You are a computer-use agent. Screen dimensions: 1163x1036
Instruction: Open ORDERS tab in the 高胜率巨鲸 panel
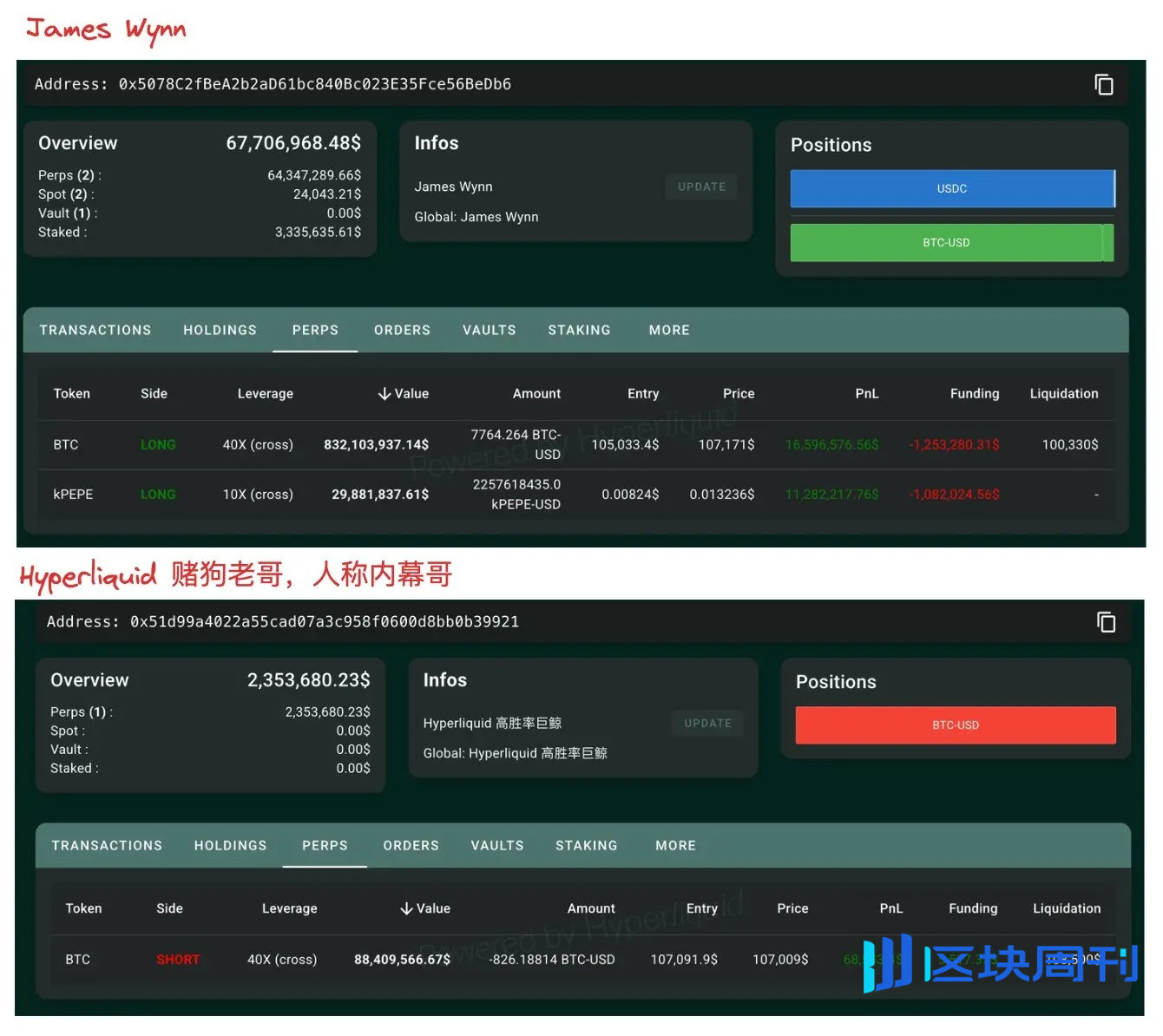[411, 846]
